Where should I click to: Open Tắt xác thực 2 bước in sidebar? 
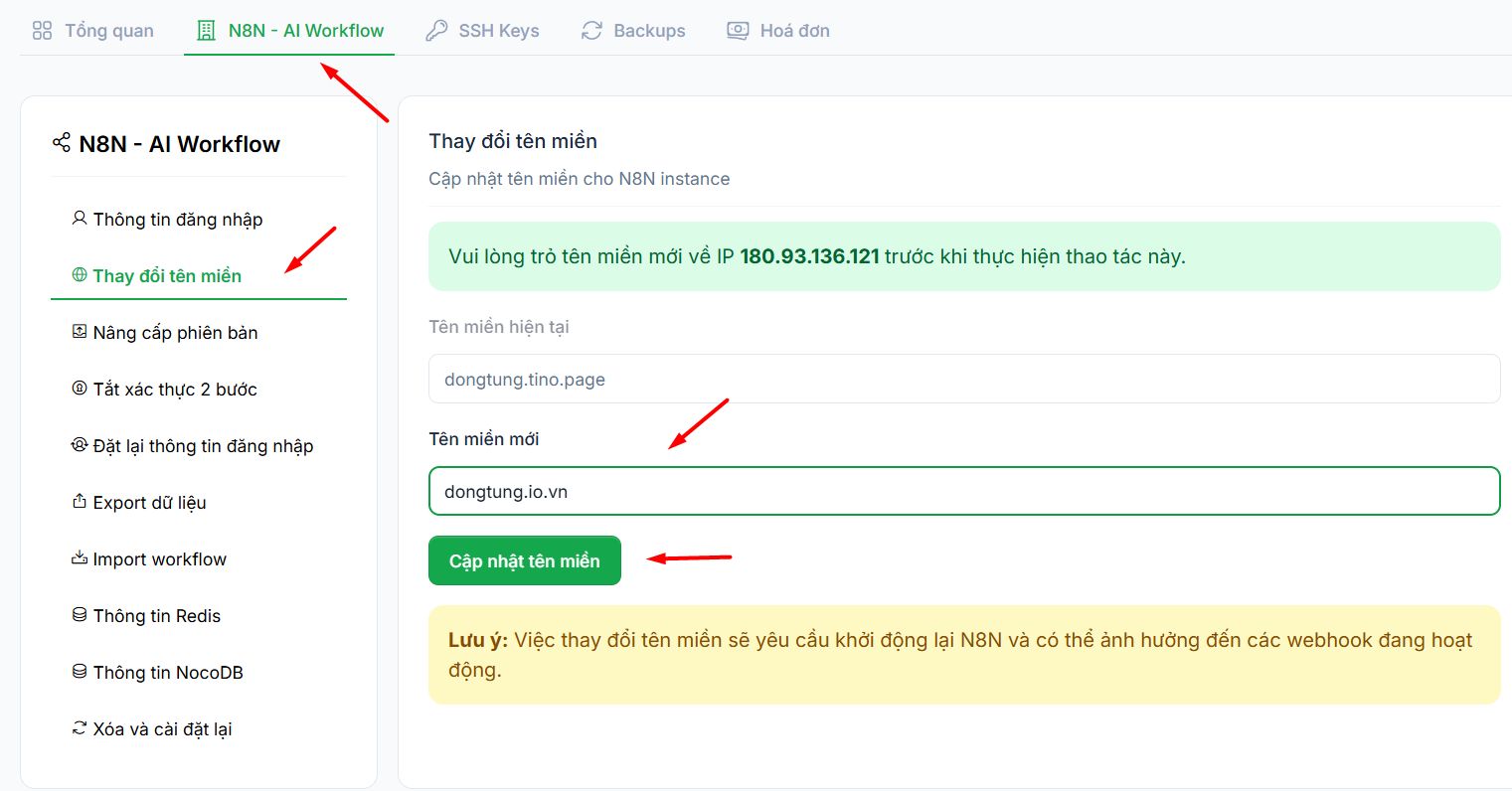[175, 390]
